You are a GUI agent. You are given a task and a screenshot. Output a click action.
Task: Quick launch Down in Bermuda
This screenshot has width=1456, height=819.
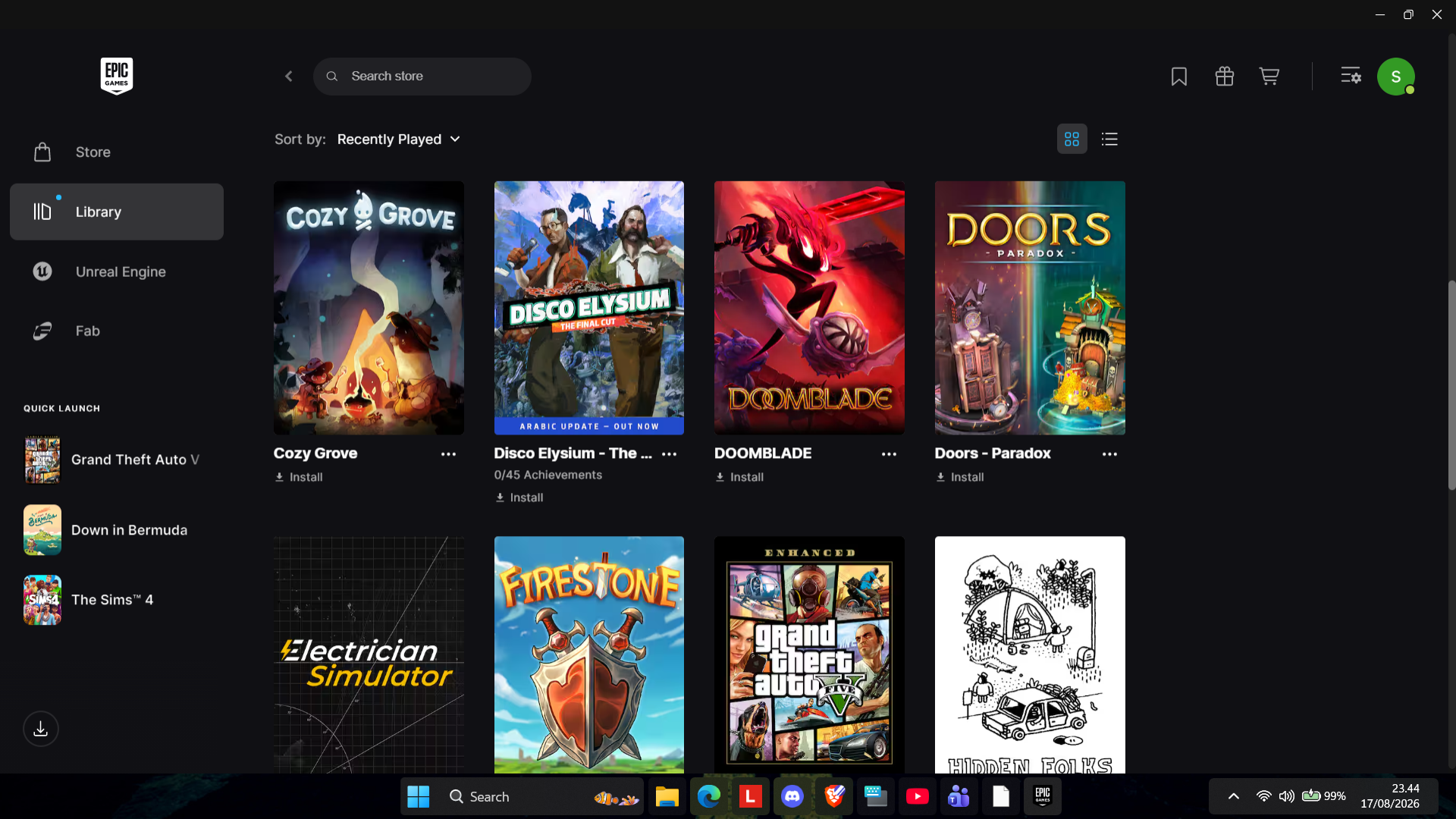(x=117, y=530)
